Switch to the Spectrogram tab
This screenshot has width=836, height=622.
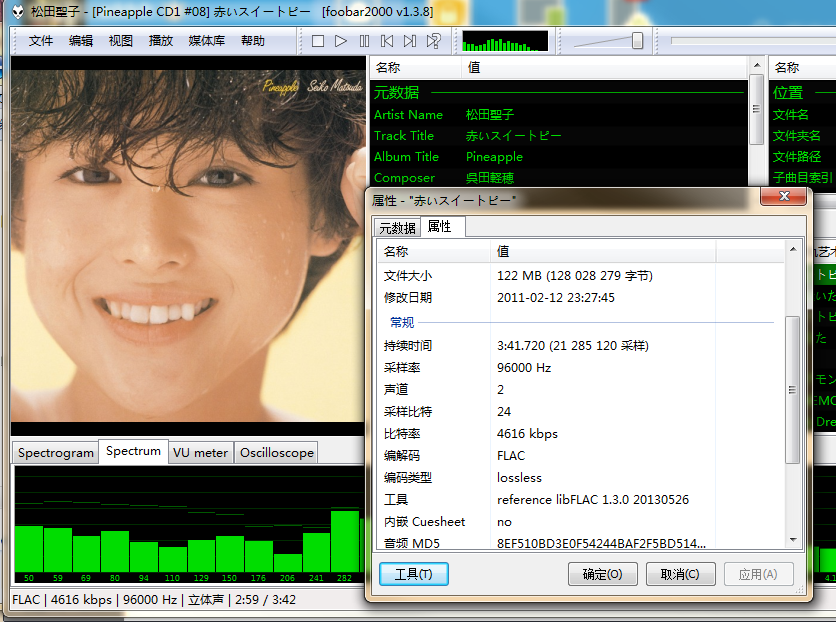[55, 453]
